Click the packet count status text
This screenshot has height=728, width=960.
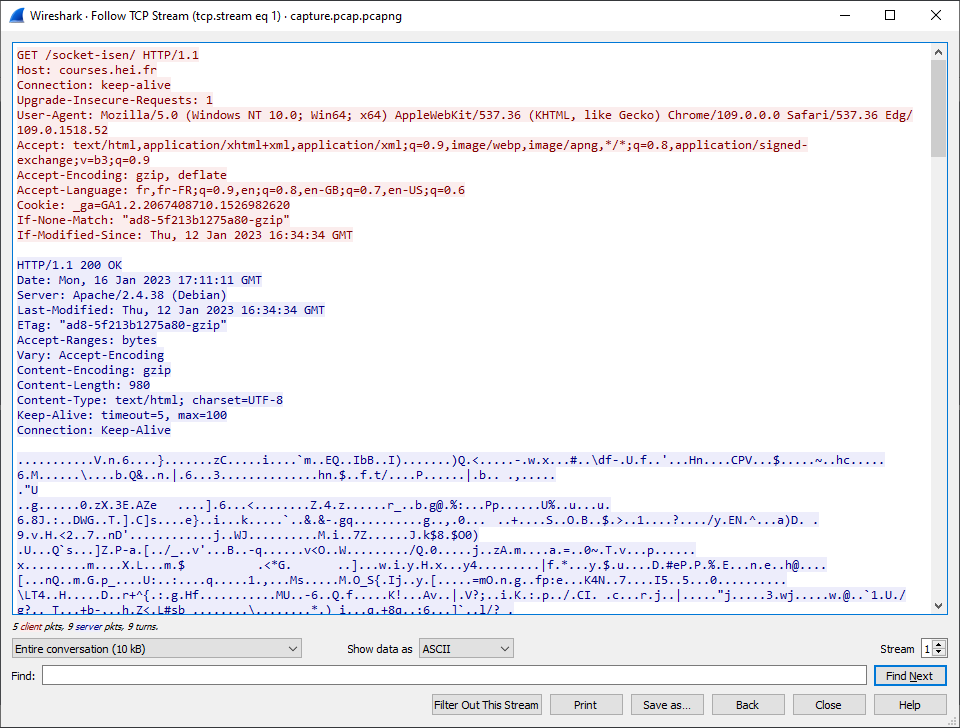coord(85,626)
